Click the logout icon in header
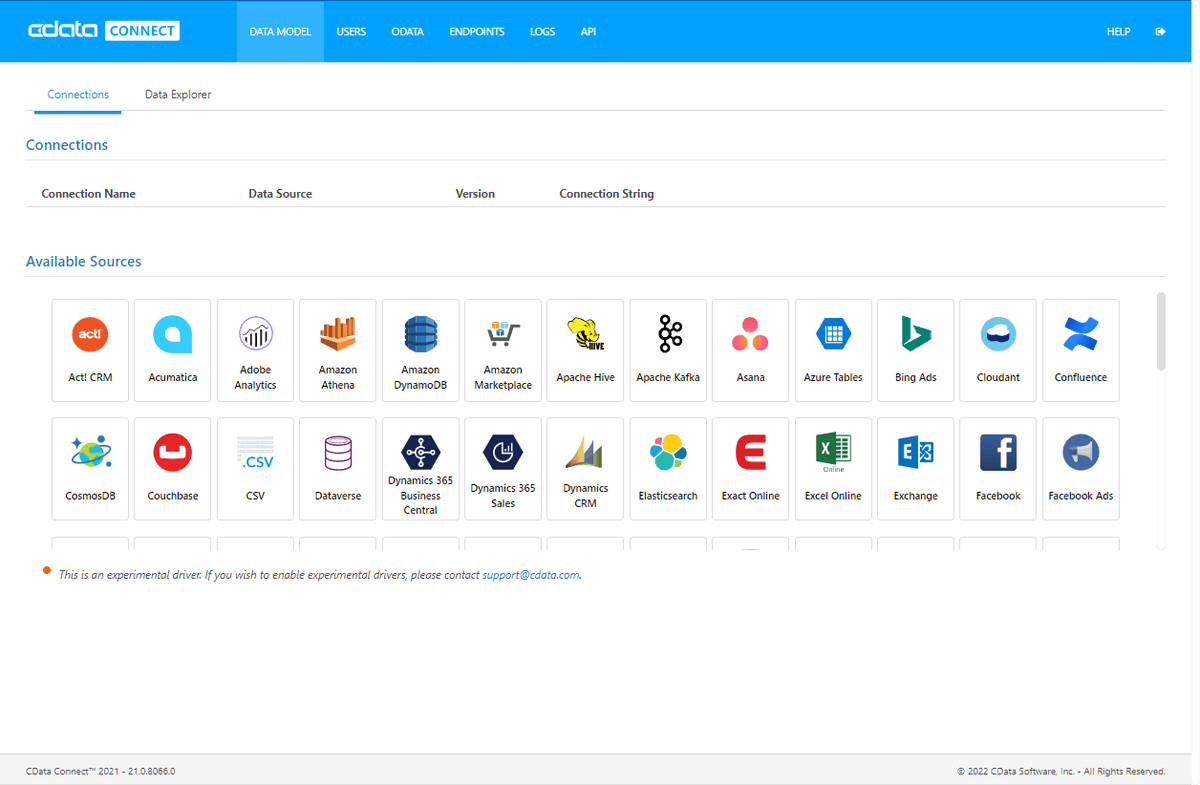Screen dimensions: 1200x785 pyautogui.click(x=1160, y=32)
